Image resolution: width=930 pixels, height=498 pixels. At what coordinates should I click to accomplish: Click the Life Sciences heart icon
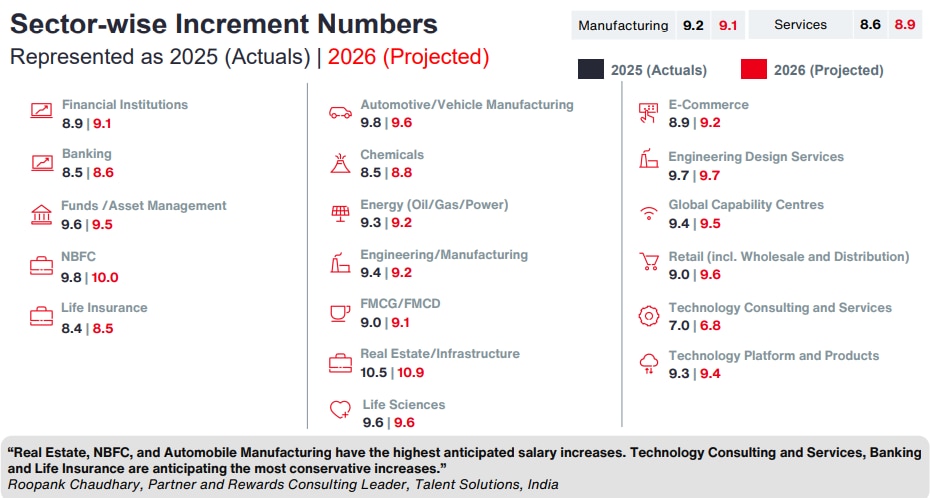tap(341, 409)
